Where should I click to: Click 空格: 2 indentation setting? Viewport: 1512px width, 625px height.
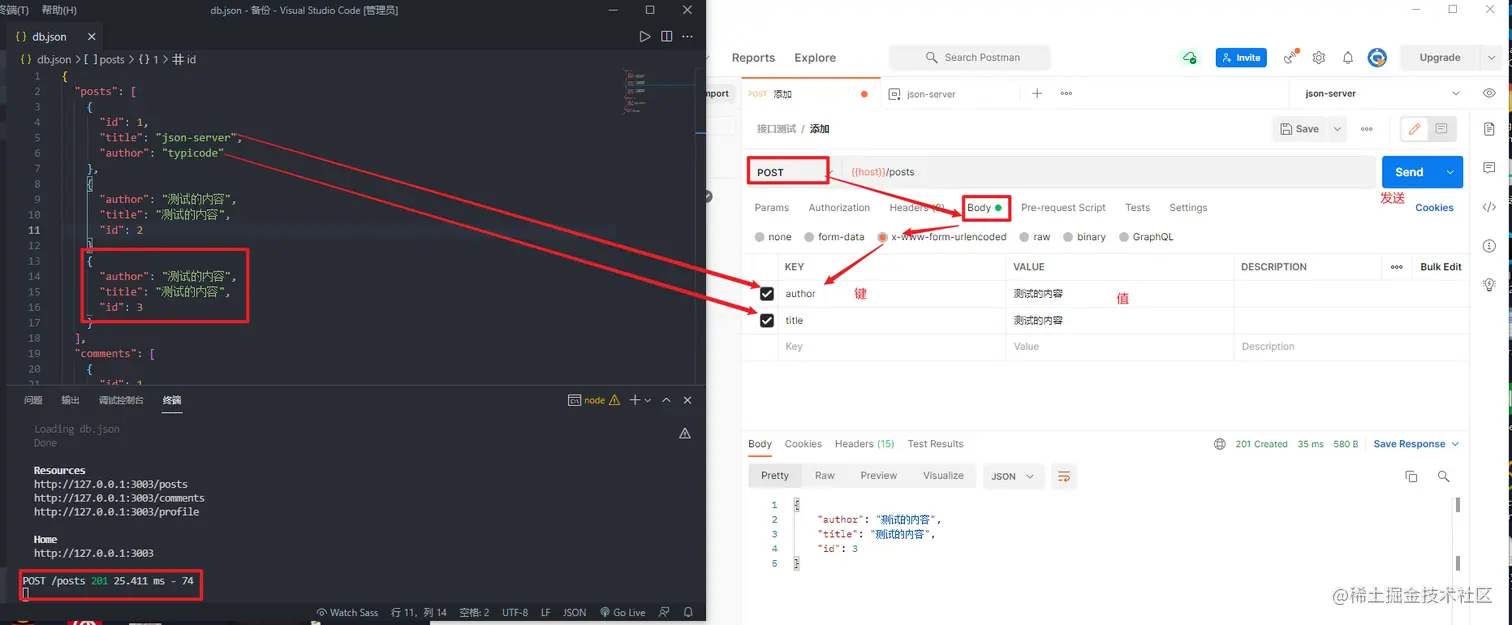coord(474,612)
